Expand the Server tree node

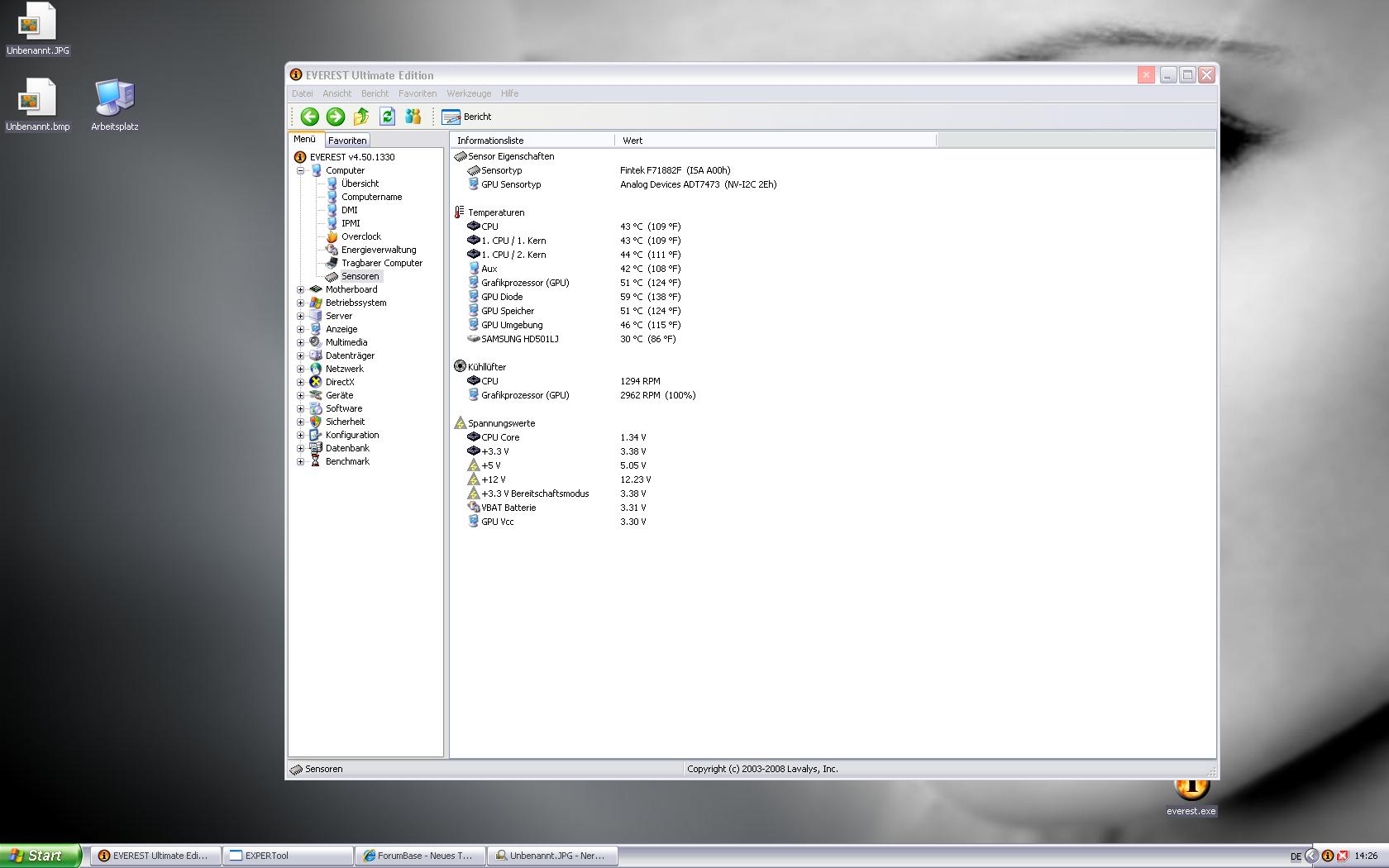301,316
